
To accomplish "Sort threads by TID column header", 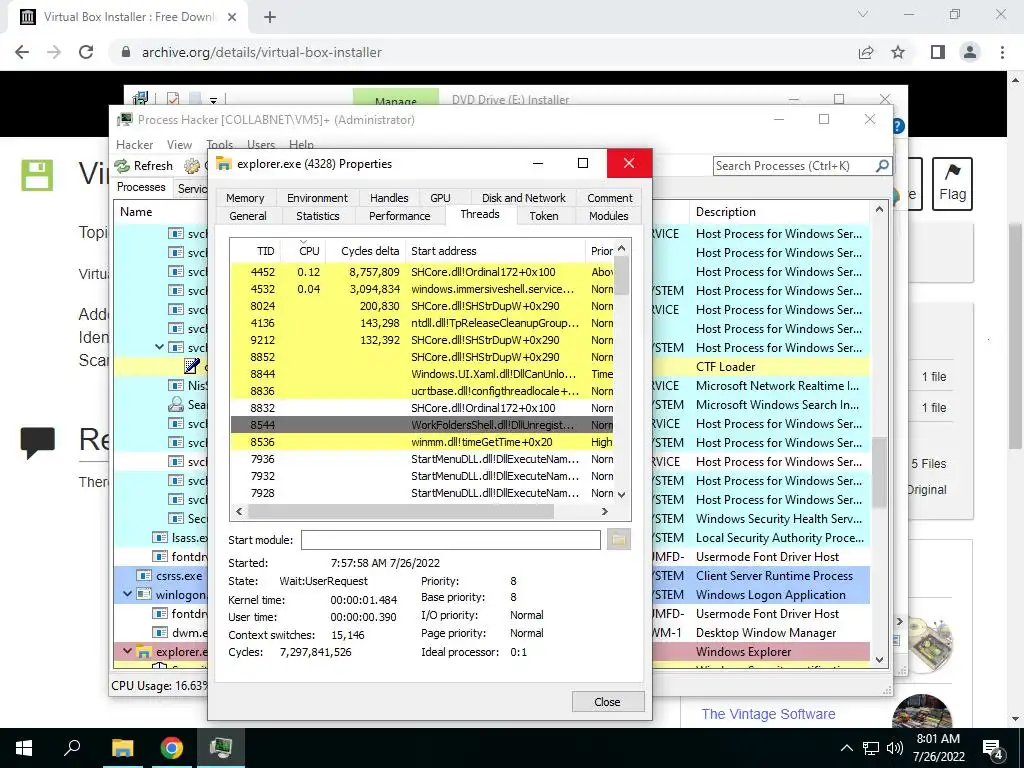I will pyautogui.click(x=255, y=251).
